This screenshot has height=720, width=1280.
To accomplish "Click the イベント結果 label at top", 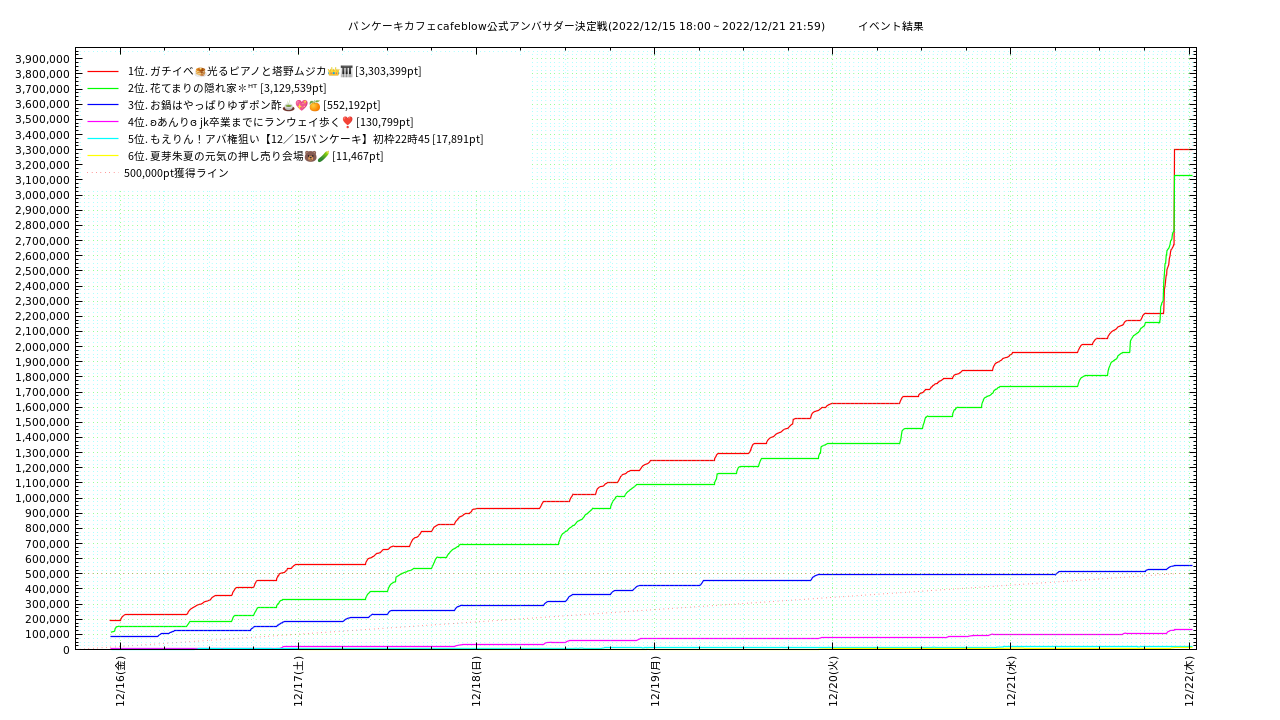I will click(890, 26).
